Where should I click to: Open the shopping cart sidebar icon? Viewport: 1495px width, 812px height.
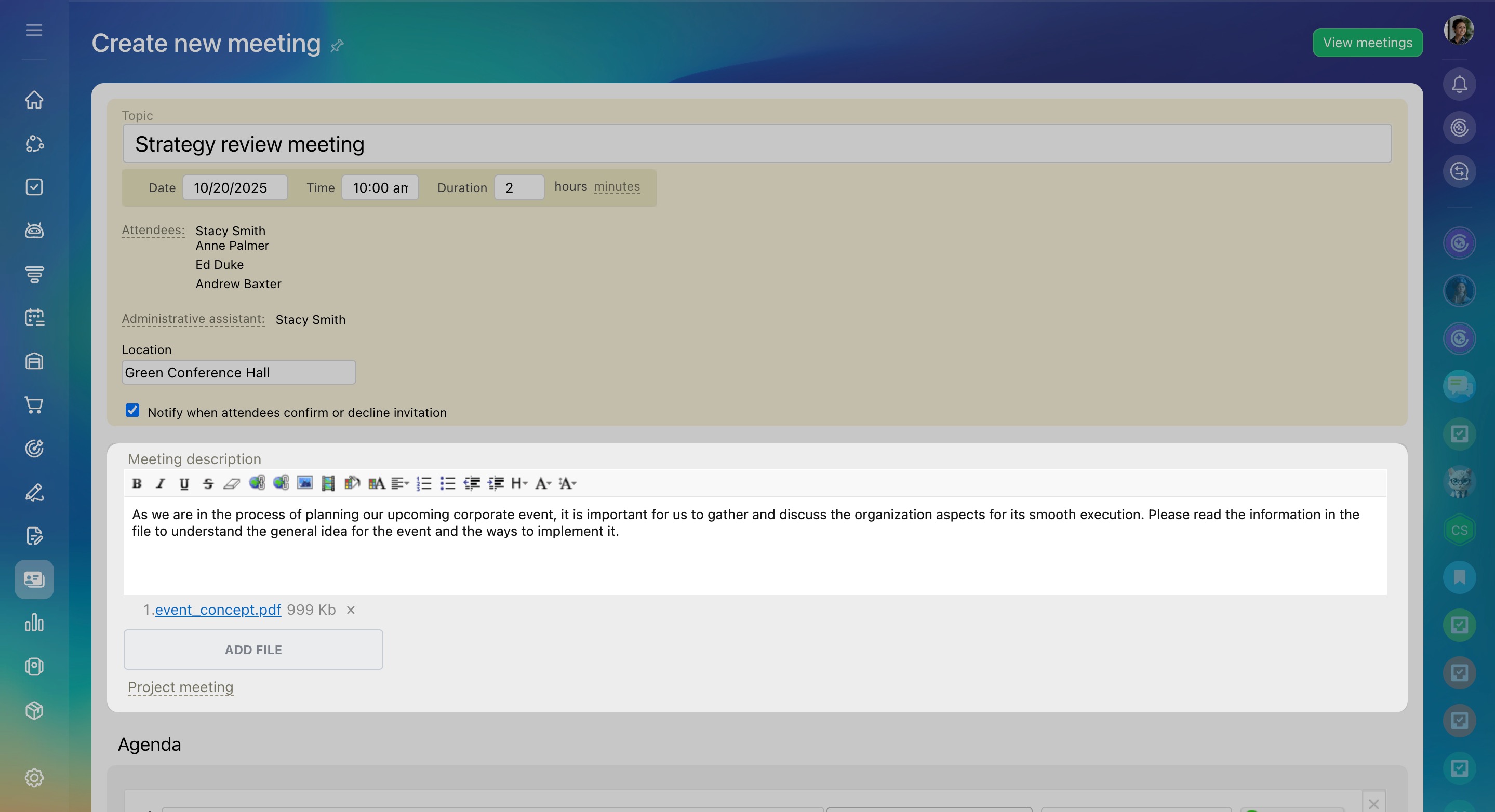click(x=34, y=405)
